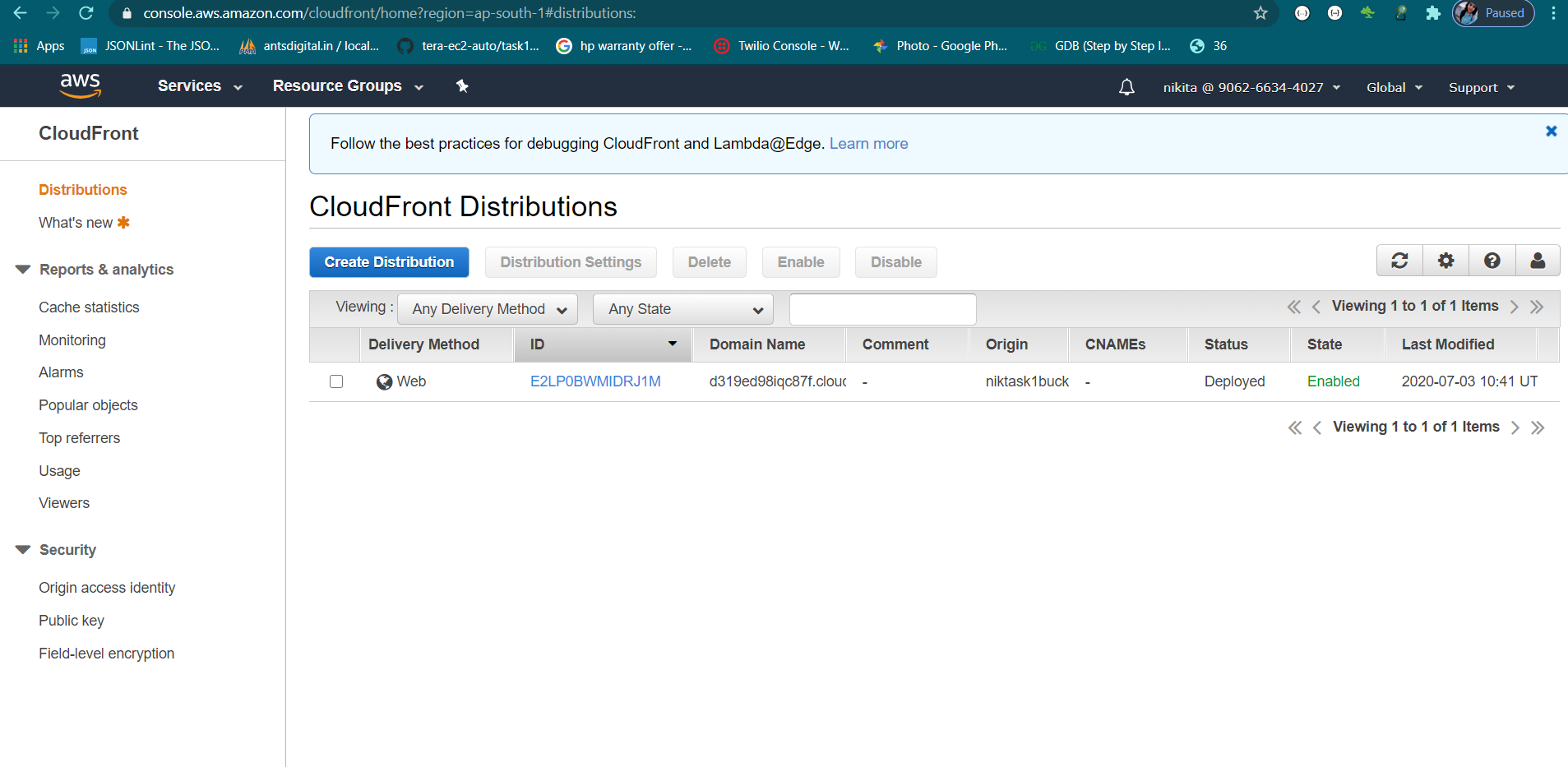Sort by the Delivery Method column header
The height and width of the screenshot is (767, 1568).
tap(437, 344)
